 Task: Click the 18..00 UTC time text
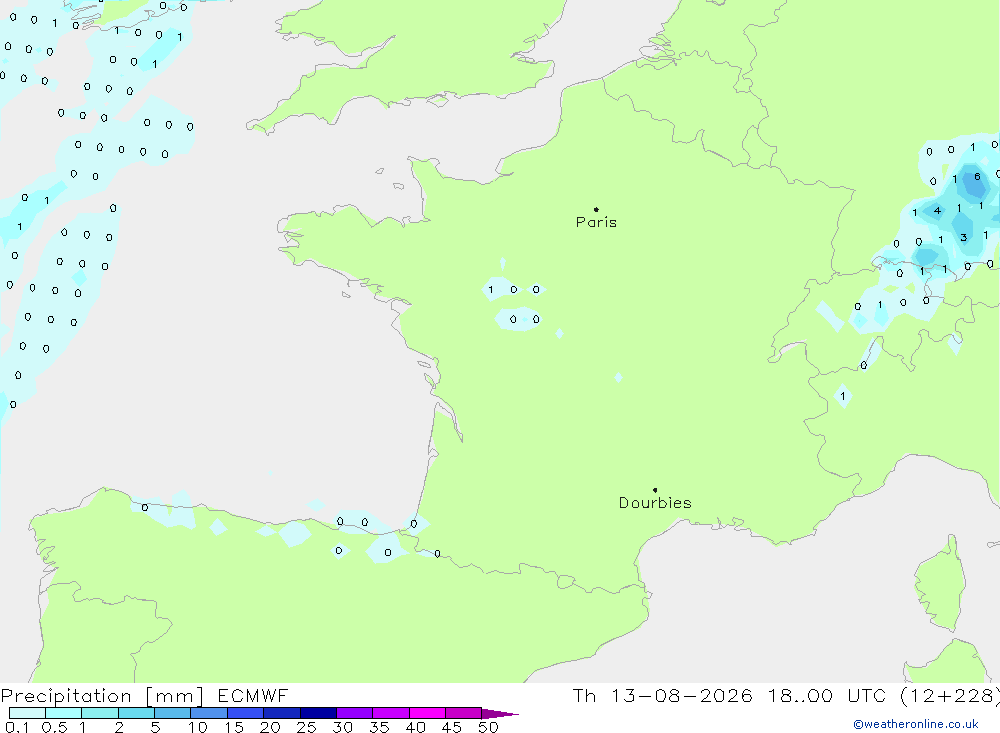pos(827,696)
